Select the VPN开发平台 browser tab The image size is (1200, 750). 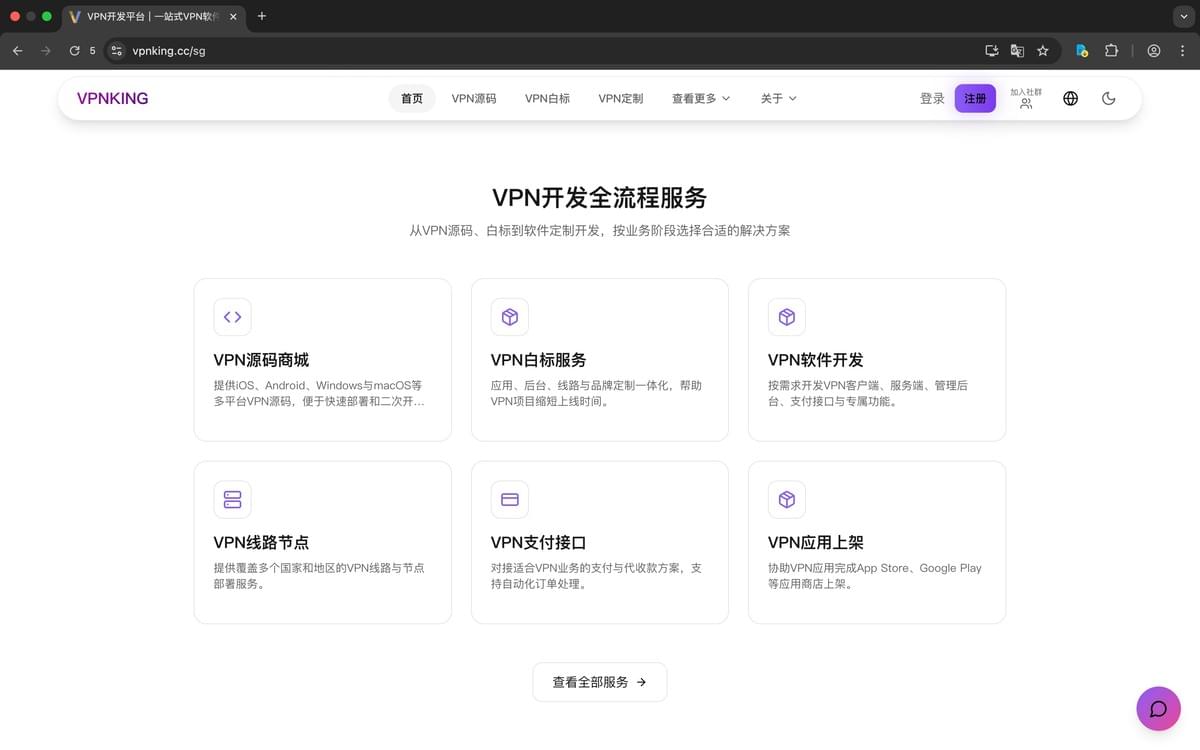tap(153, 16)
